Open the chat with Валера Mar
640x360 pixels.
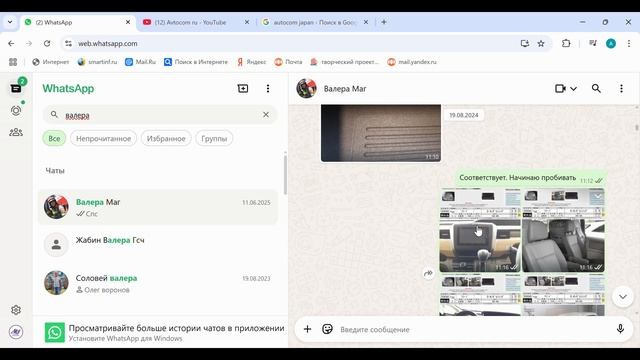[158, 207]
